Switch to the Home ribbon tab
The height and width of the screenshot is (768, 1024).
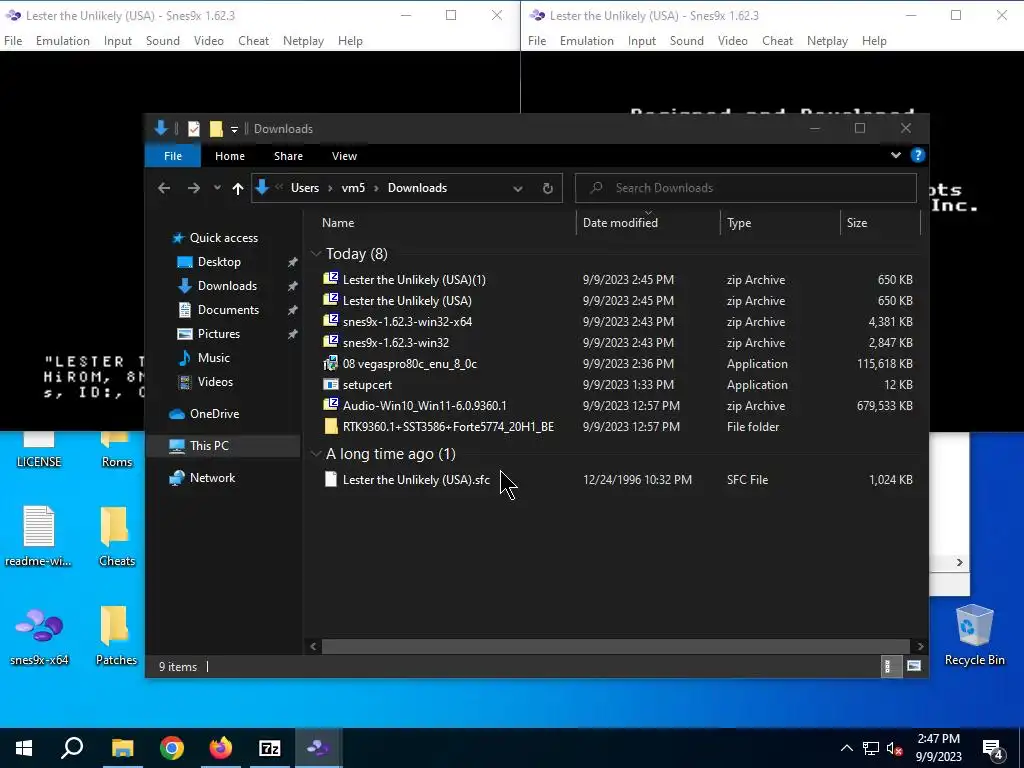[230, 156]
